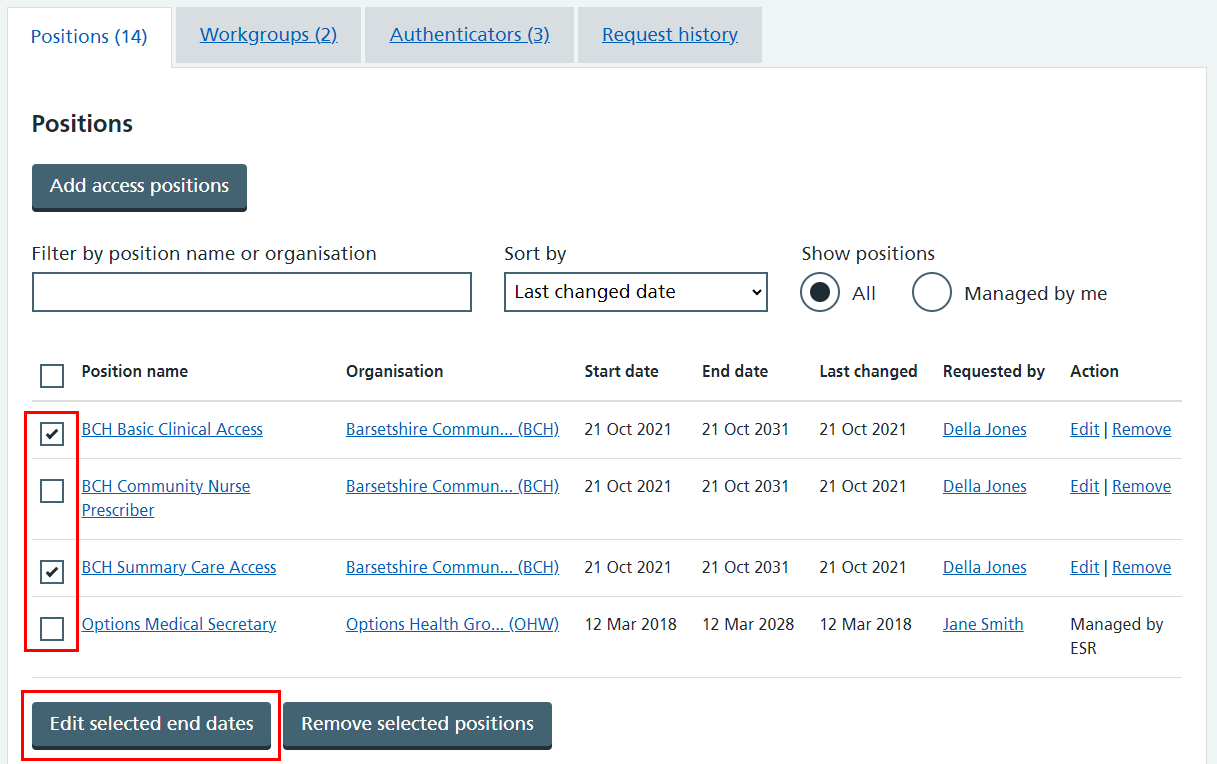Click the Requested by column header
The image size is (1217, 764).
pyautogui.click(x=994, y=371)
